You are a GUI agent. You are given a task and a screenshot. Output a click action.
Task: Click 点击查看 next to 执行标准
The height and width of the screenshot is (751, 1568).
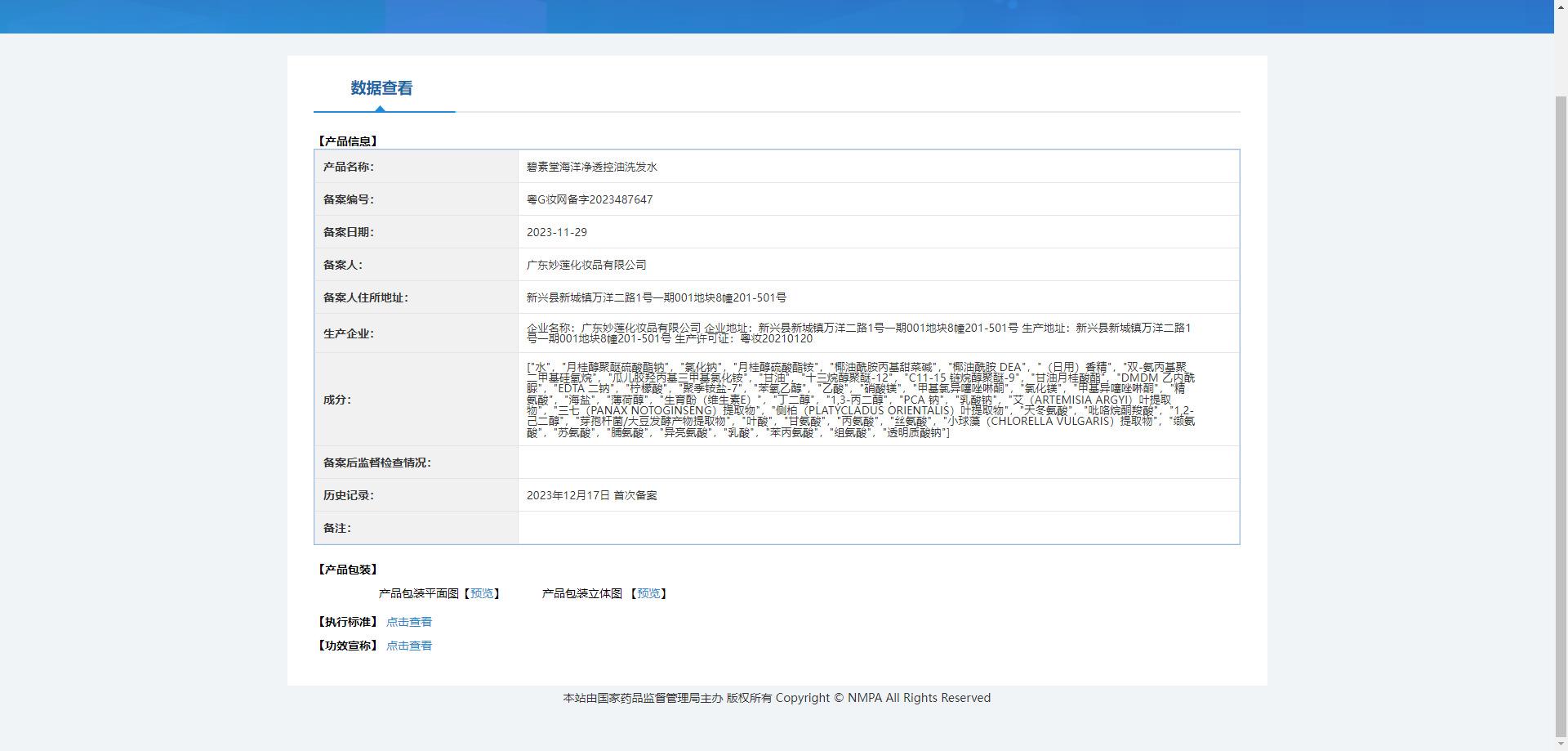[408, 622]
